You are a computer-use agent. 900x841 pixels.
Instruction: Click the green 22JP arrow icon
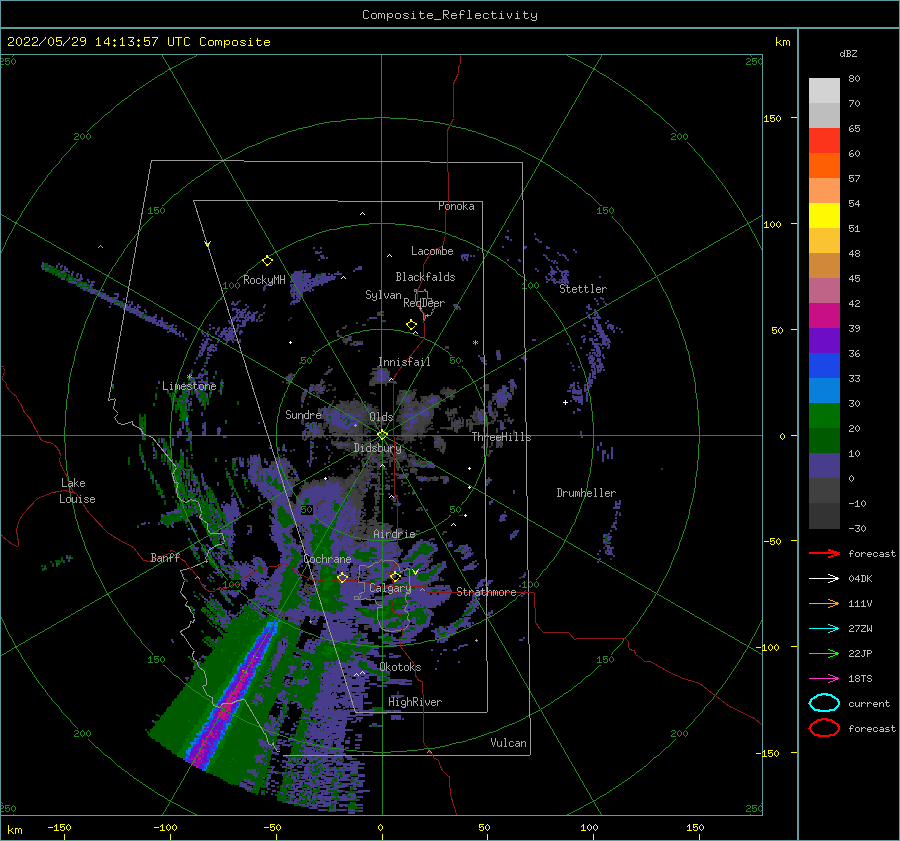click(x=824, y=653)
